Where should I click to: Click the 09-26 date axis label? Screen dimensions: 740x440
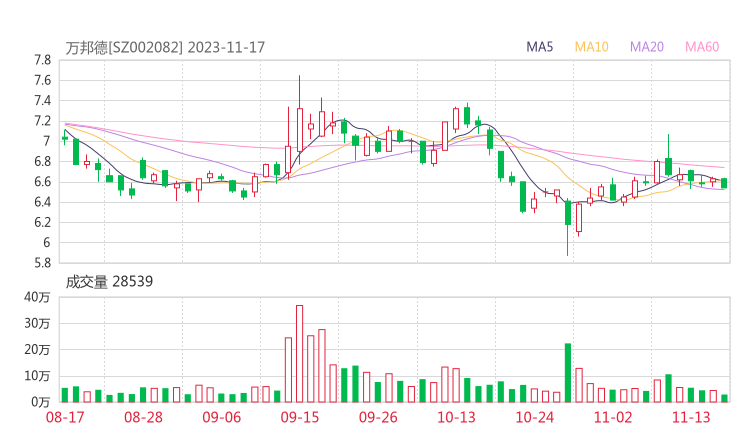[378, 417]
